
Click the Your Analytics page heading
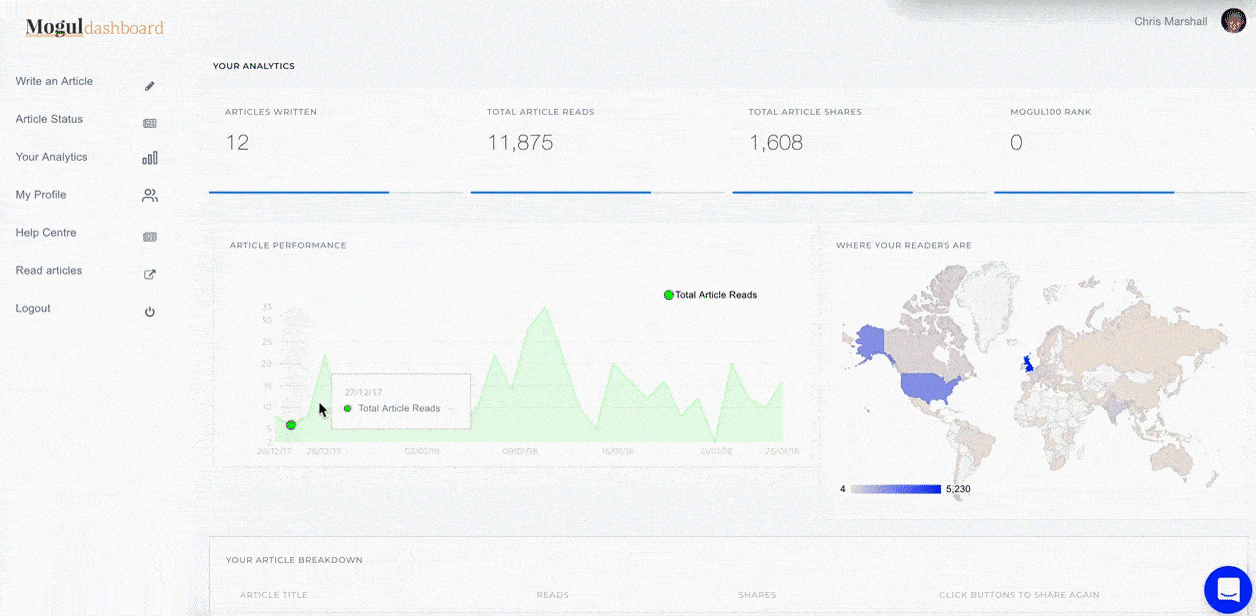[254, 66]
